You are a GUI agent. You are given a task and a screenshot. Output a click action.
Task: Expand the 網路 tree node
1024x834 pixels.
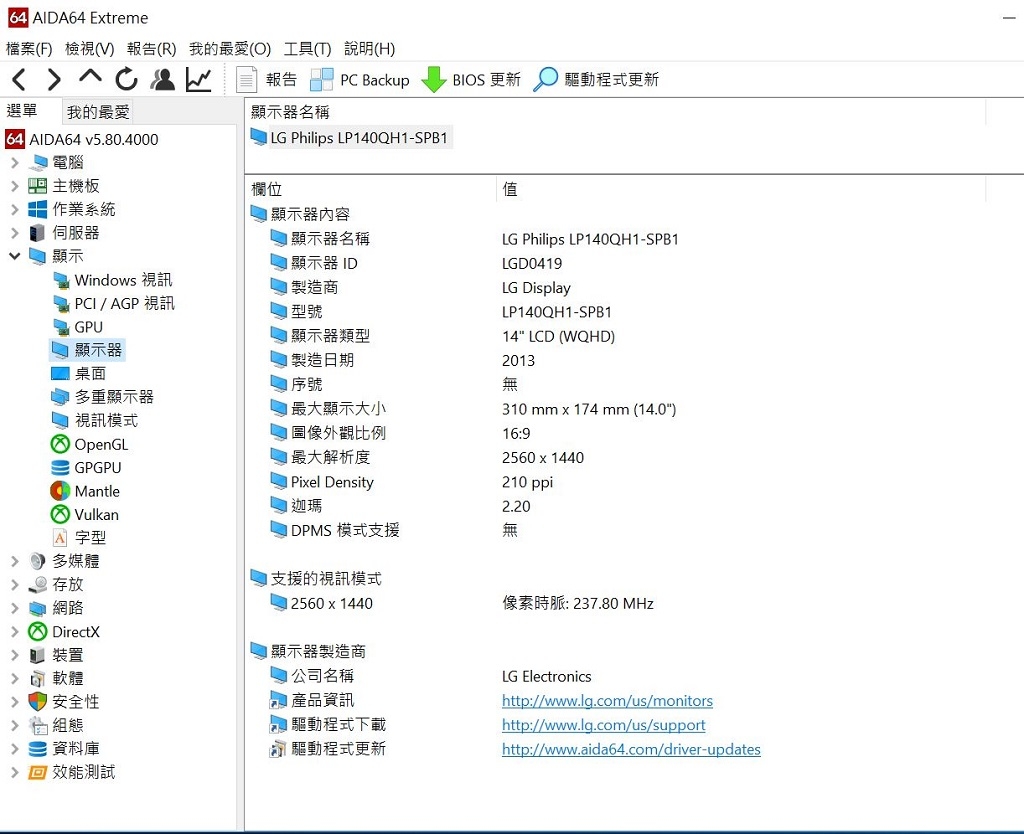tap(15, 608)
